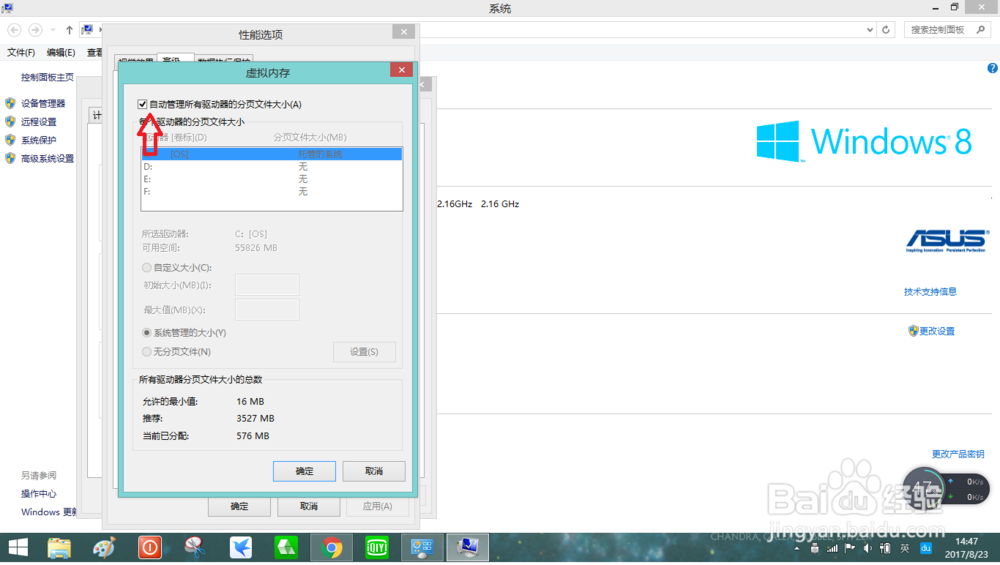Open File Explorer from the taskbar
The image size is (1000, 565).
[59, 548]
